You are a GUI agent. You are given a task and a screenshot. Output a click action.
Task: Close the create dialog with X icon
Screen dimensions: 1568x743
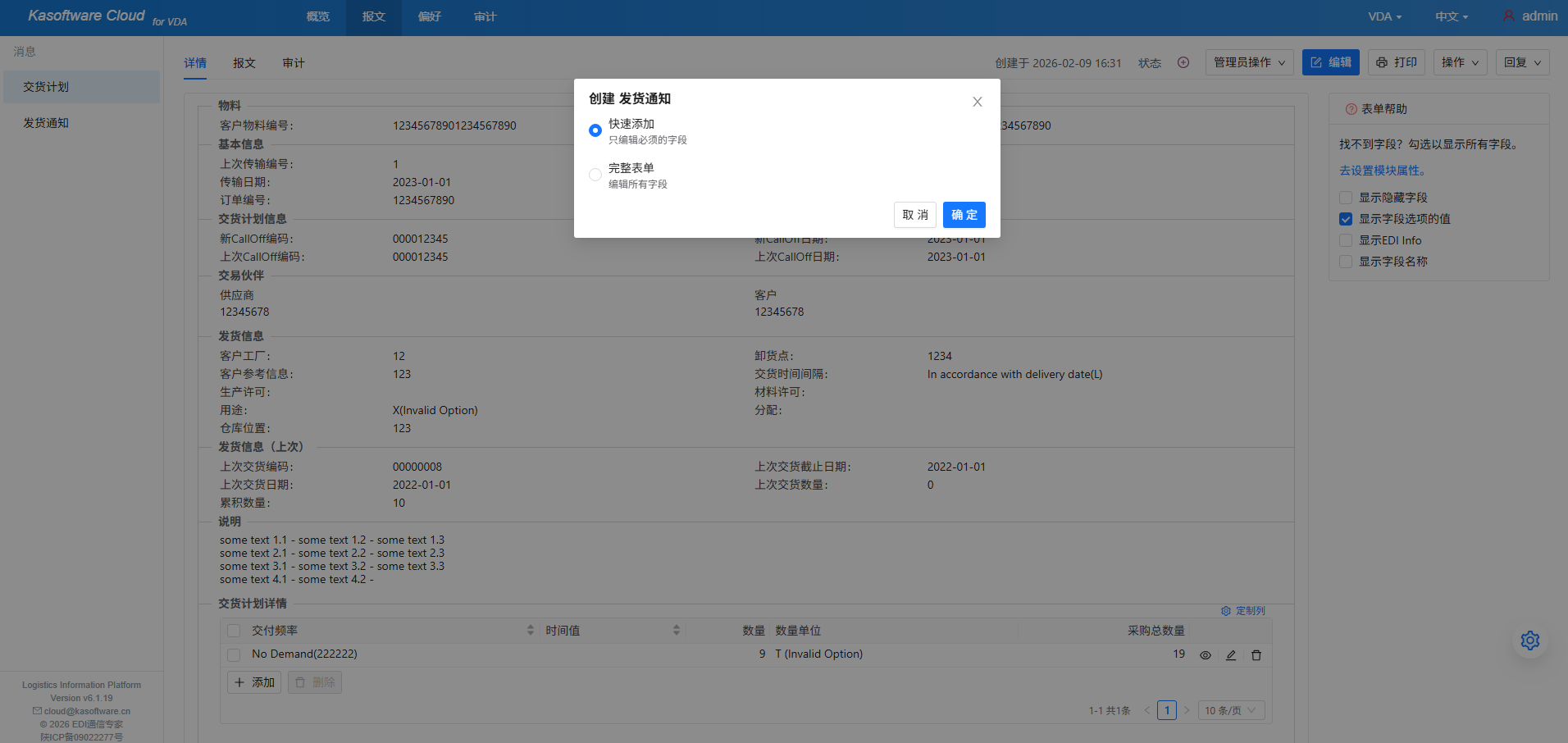coord(977,102)
